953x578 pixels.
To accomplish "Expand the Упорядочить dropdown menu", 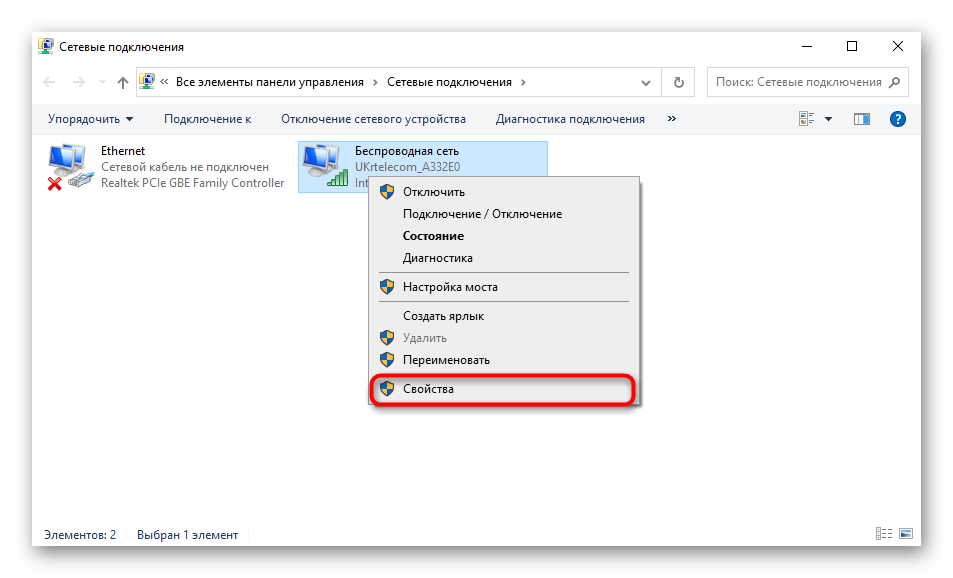I will pos(90,119).
